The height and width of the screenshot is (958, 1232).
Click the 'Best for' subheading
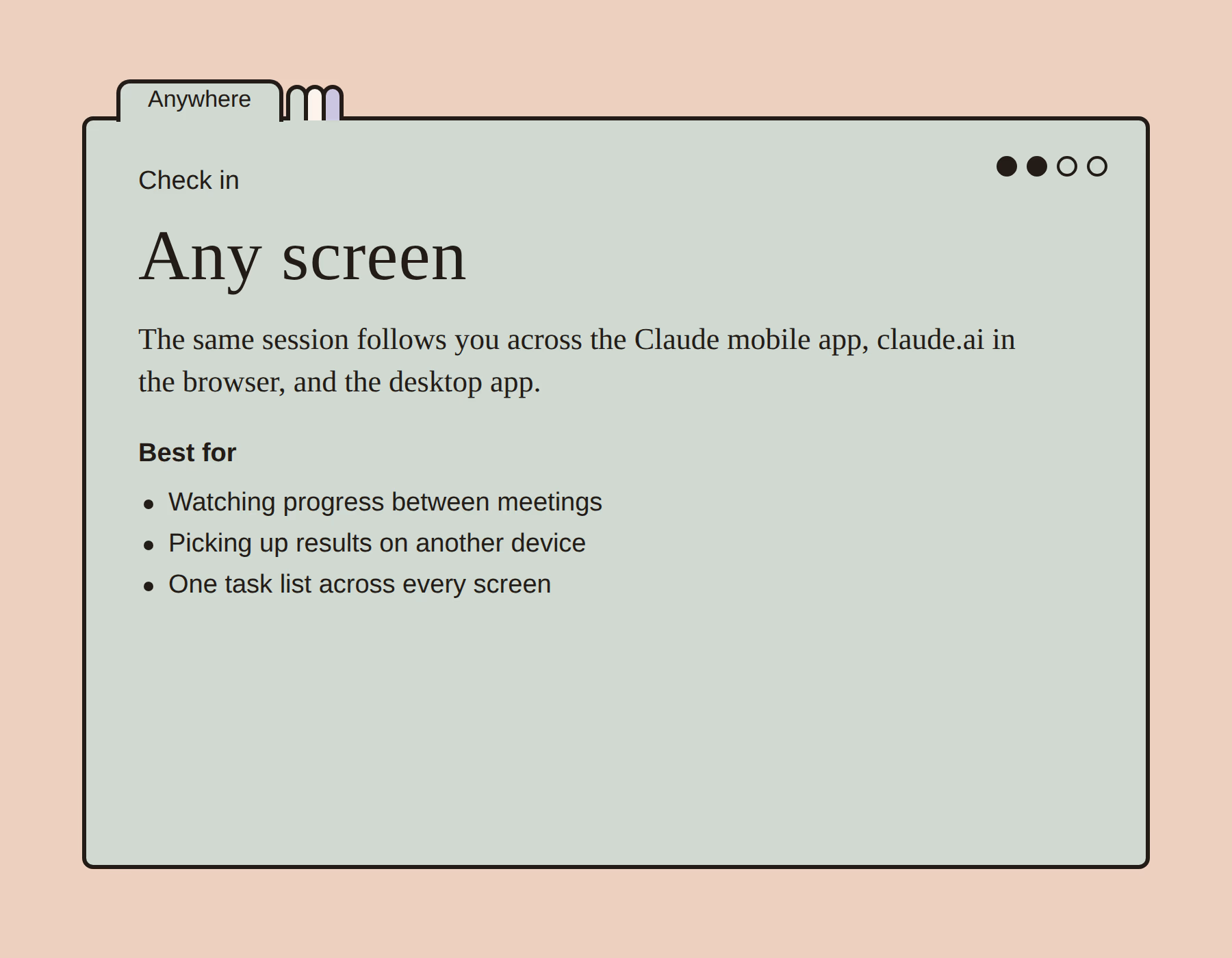click(188, 453)
